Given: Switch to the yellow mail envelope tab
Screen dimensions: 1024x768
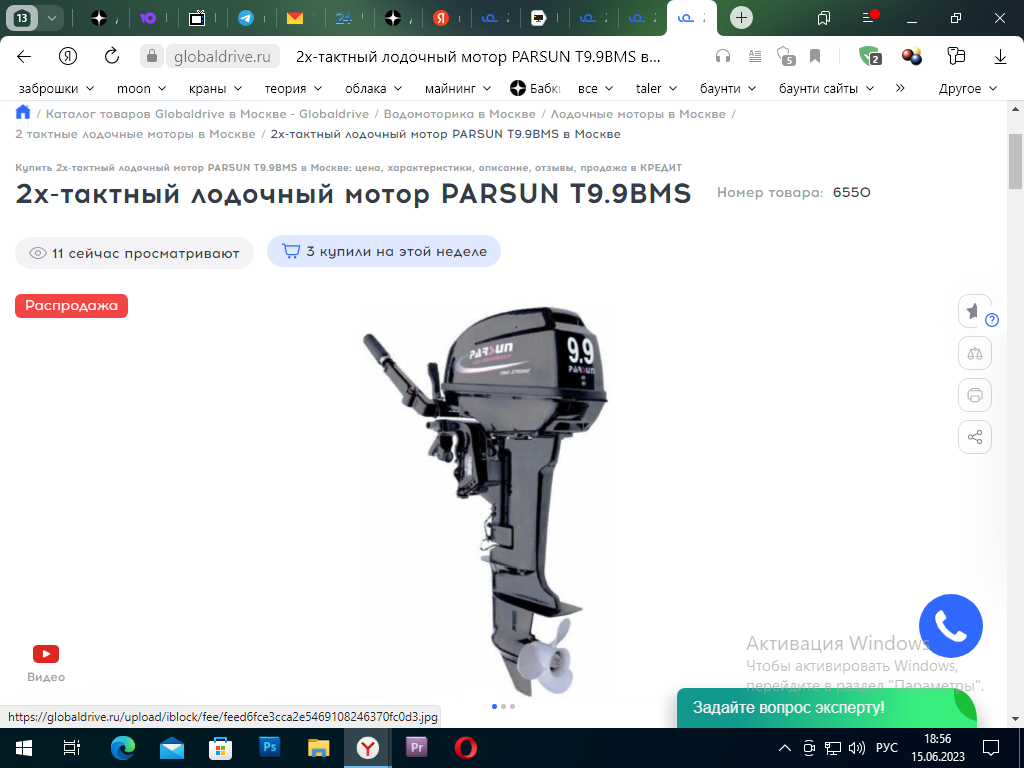Looking at the screenshot, I should [295, 18].
